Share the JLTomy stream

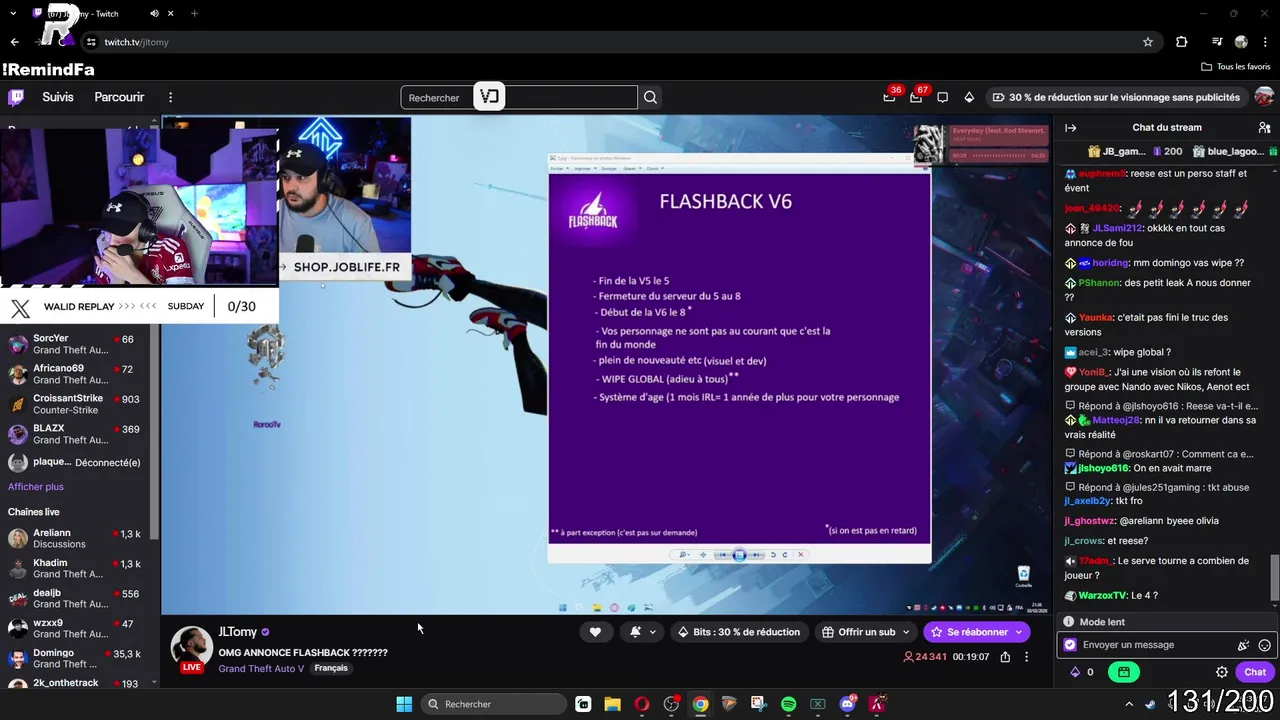[1005, 657]
